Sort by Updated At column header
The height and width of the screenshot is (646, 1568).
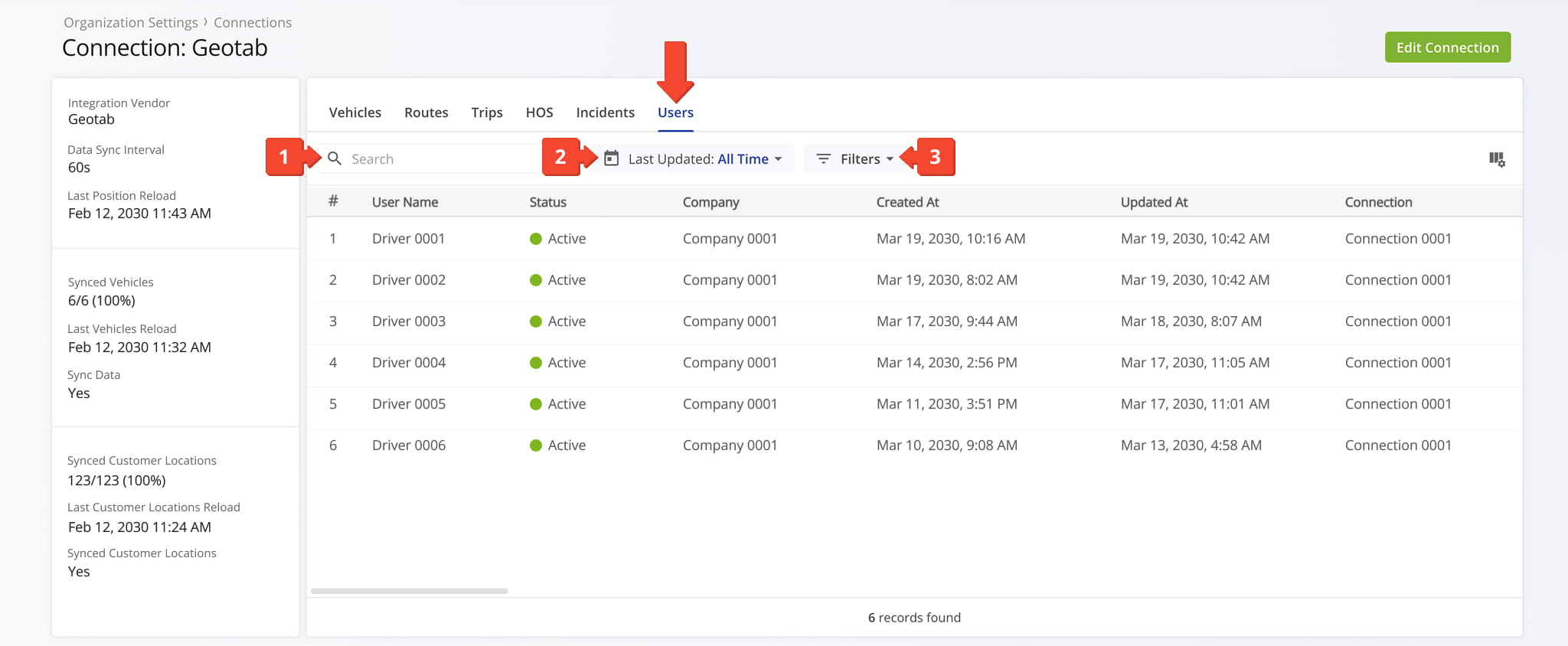[x=1154, y=202]
